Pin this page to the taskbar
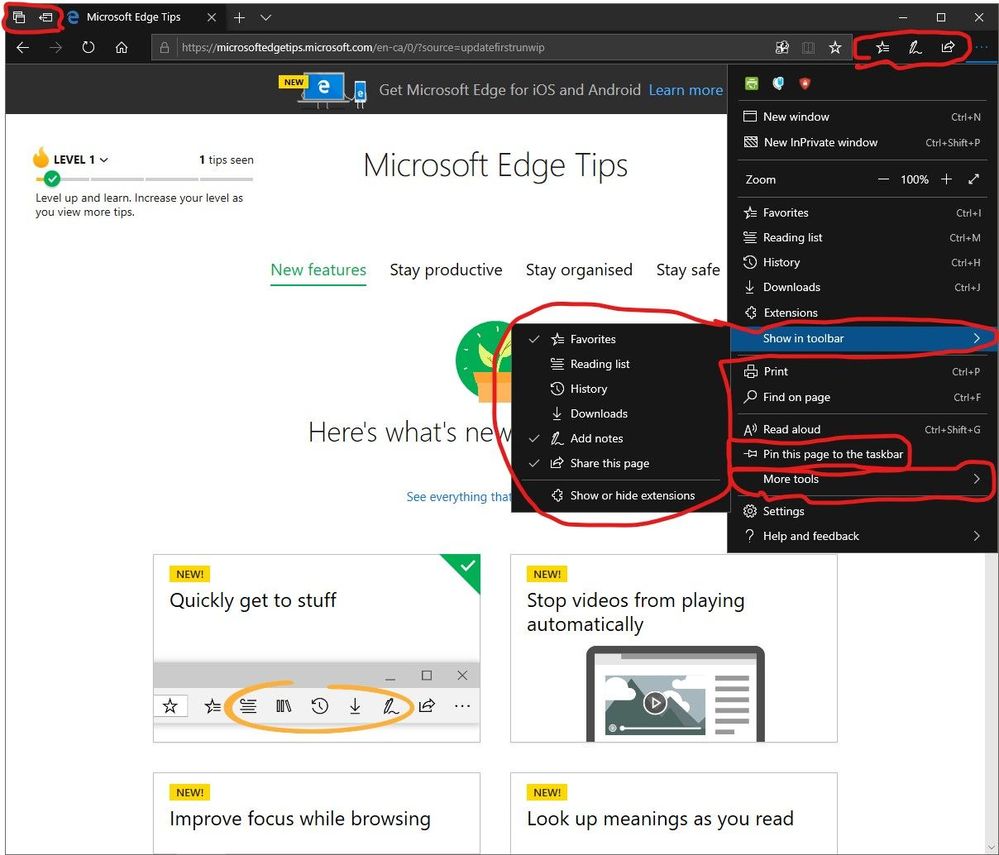999x855 pixels. pos(863,454)
